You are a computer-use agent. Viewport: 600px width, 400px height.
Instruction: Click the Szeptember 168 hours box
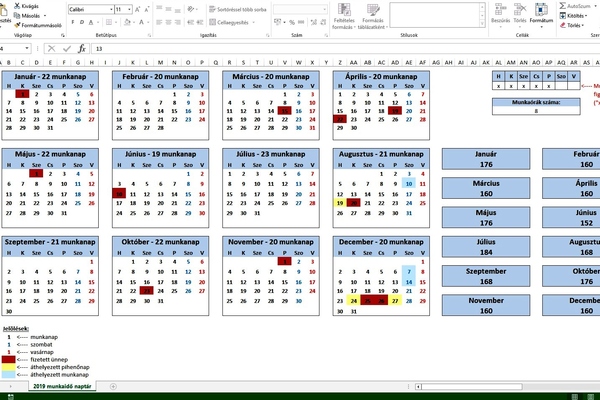click(486, 276)
